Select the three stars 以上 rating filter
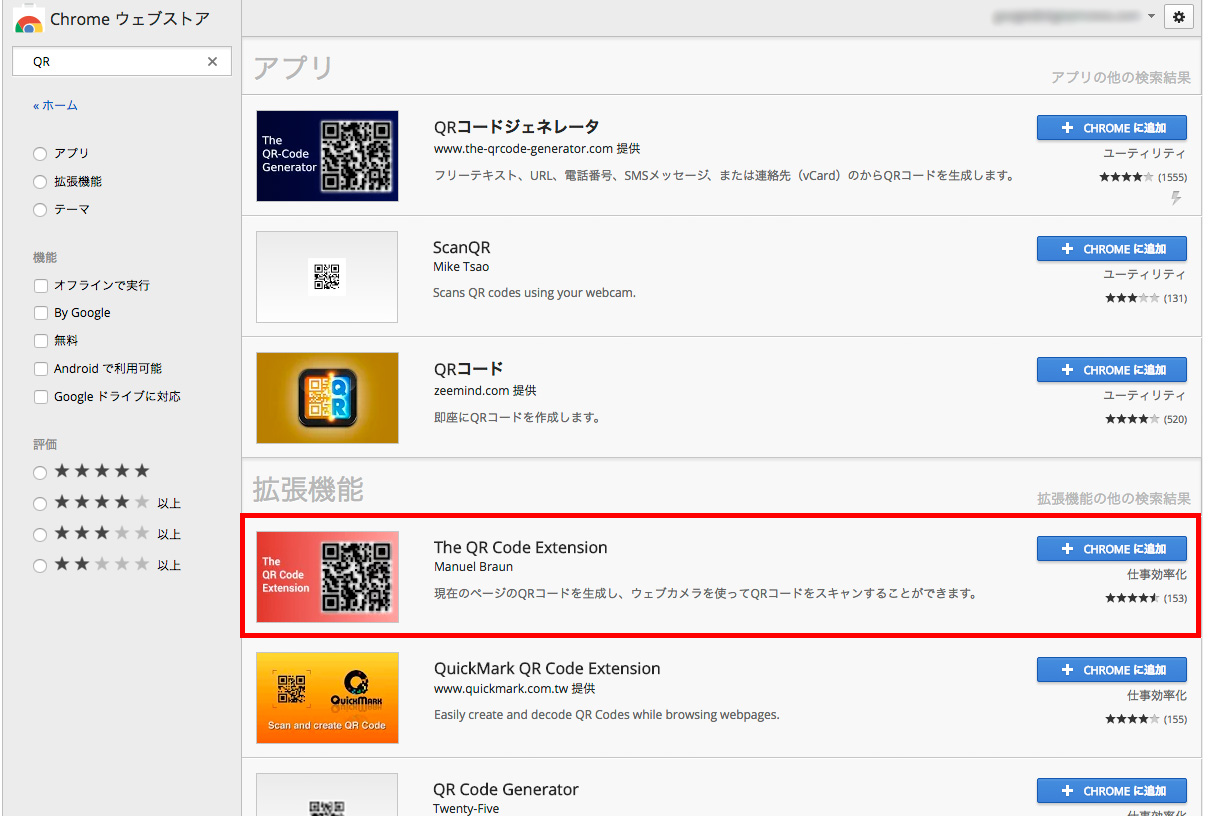The height and width of the screenshot is (816, 1214). coord(40,534)
